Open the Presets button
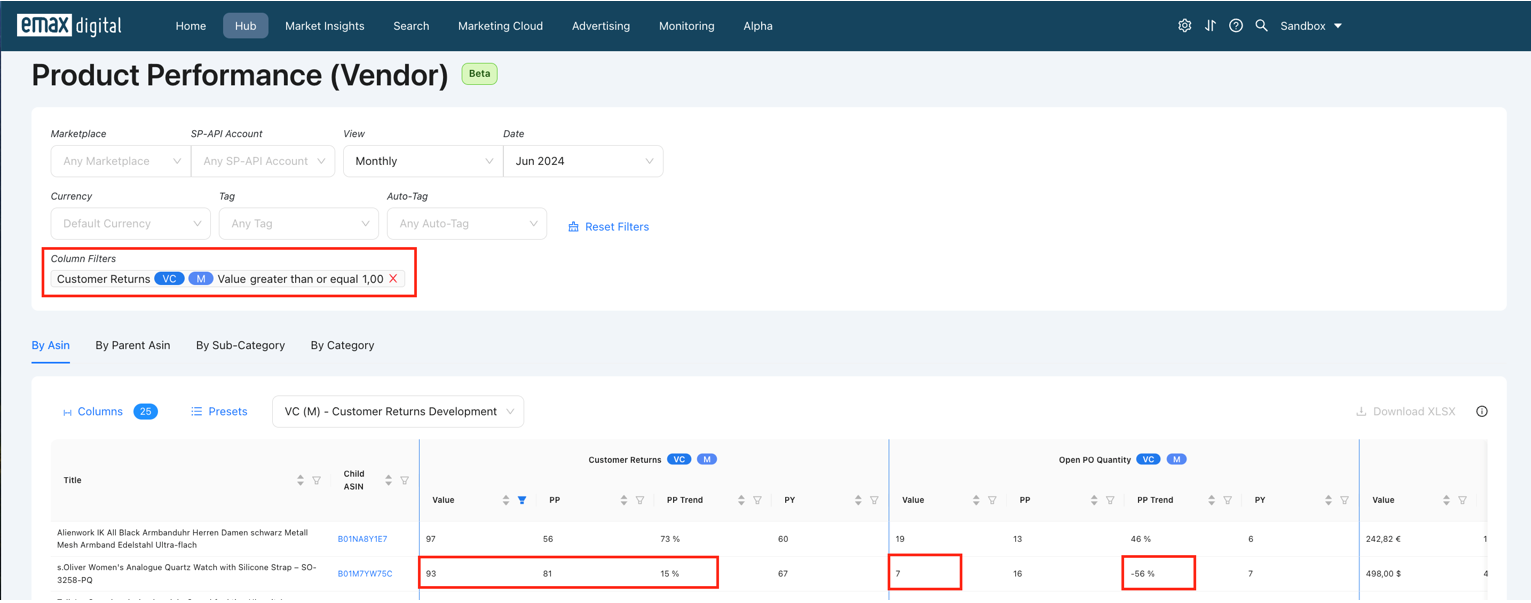This screenshot has height=603, width=1531. (219, 412)
